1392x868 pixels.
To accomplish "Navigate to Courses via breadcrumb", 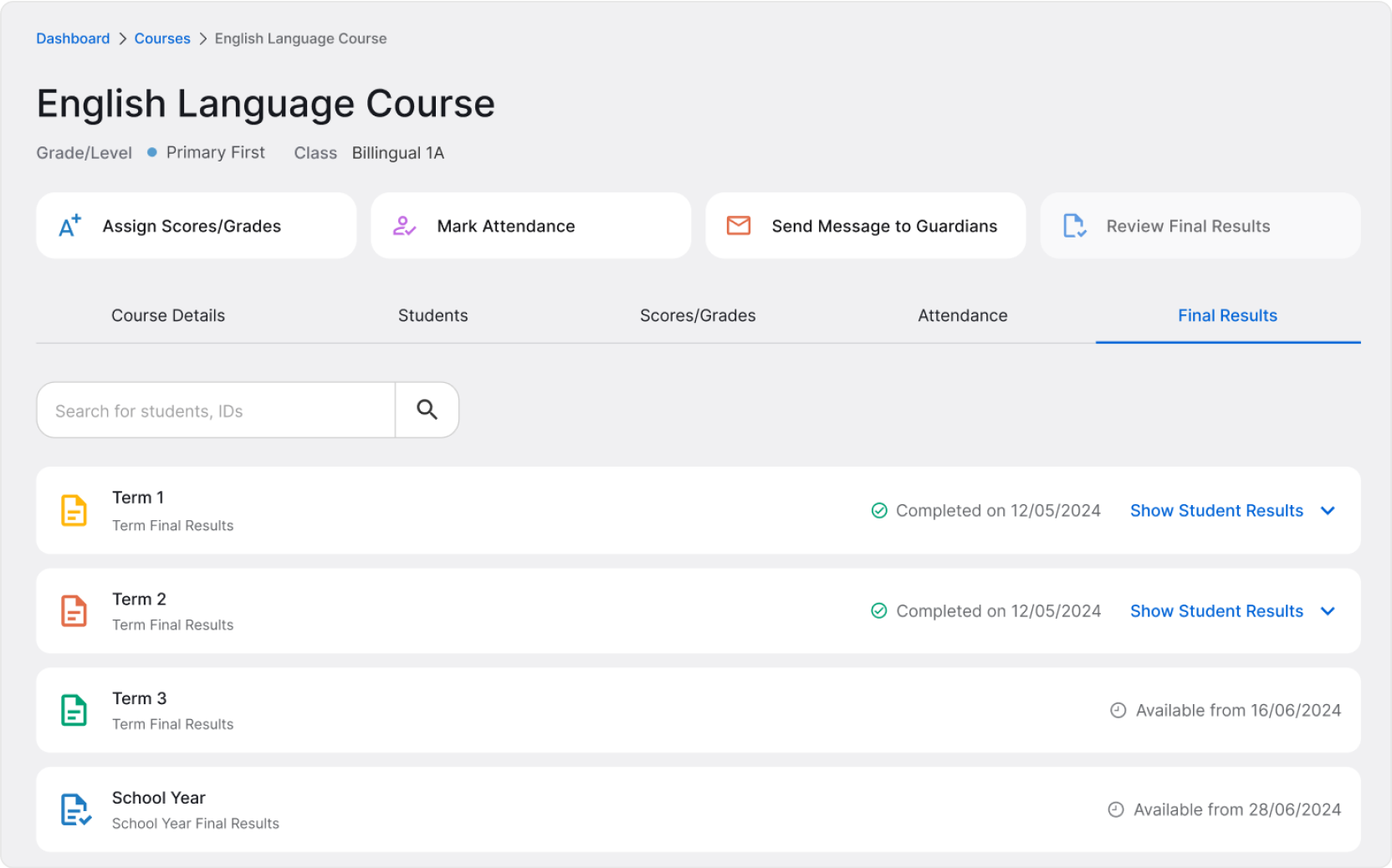I will (x=162, y=38).
